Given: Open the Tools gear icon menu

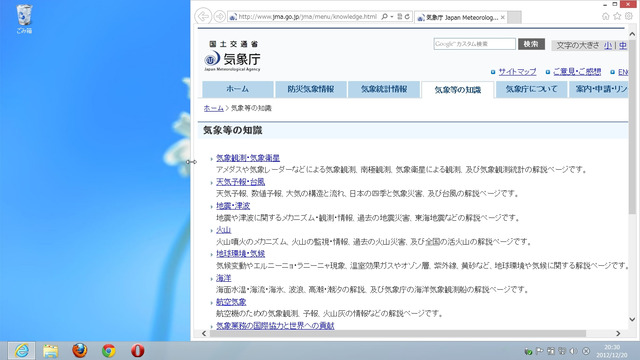Looking at the screenshot, I should (x=629, y=16).
